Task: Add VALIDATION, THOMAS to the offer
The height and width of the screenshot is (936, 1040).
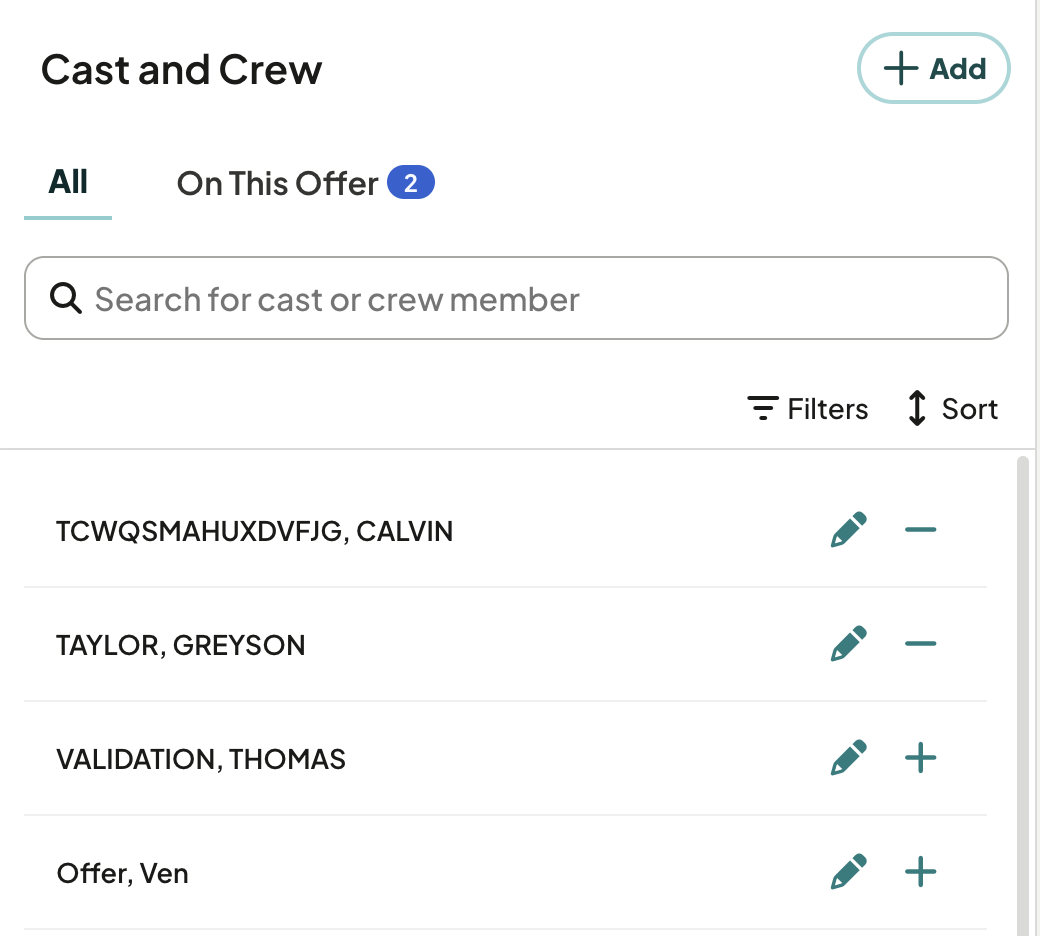Action: point(921,758)
